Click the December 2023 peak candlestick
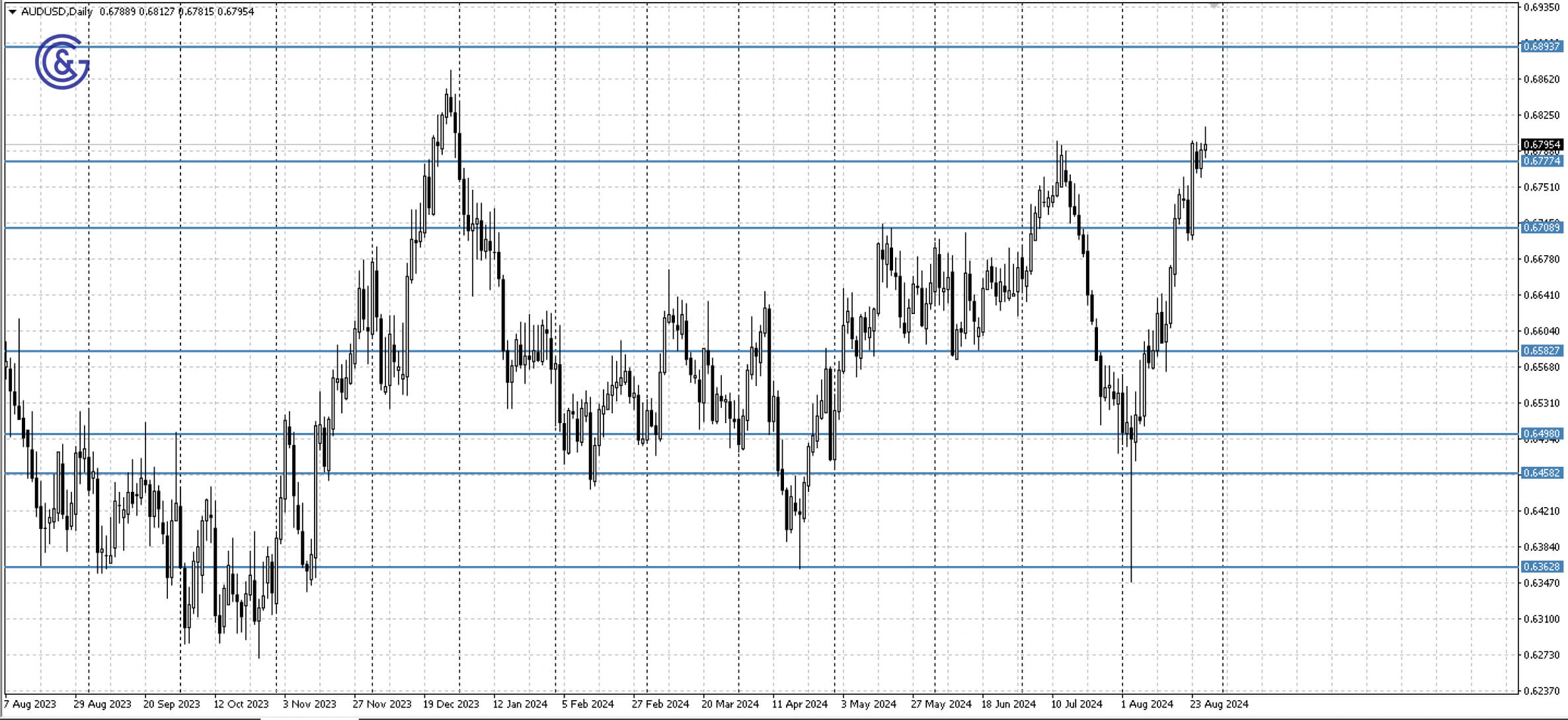The image size is (1568, 720). coord(451,106)
